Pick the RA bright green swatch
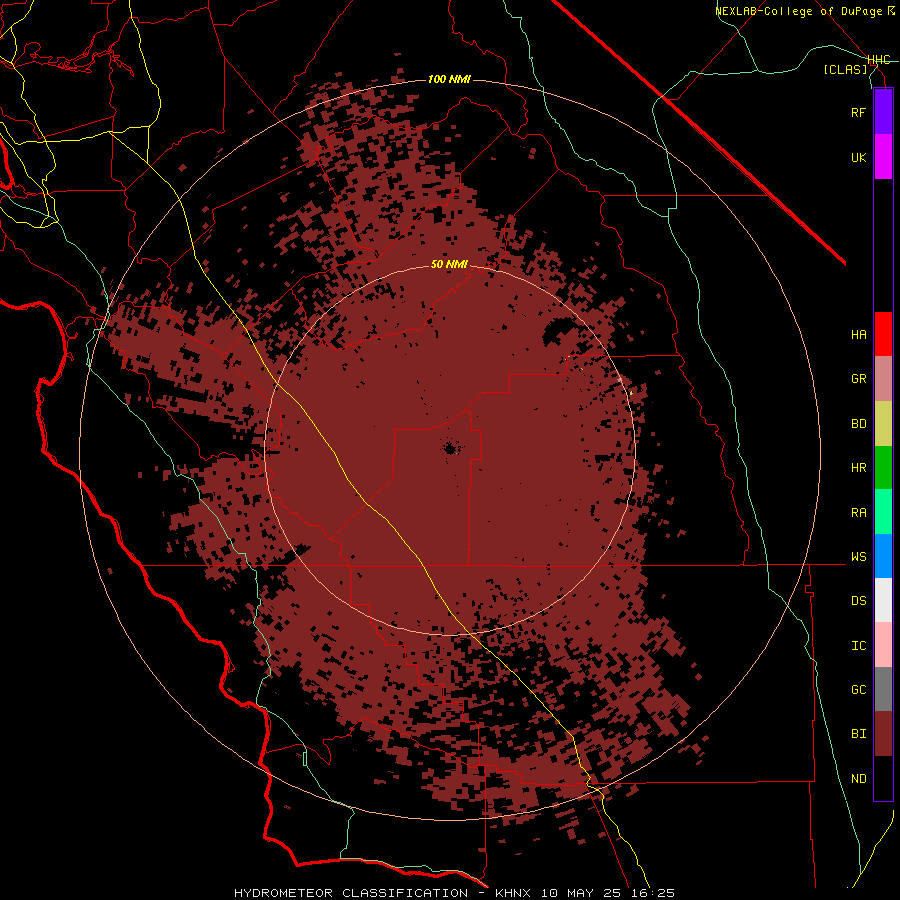900x900 pixels. (883, 512)
